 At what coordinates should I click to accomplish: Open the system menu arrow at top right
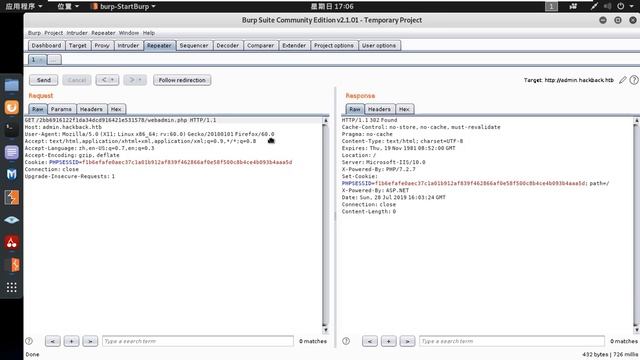(631, 6)
